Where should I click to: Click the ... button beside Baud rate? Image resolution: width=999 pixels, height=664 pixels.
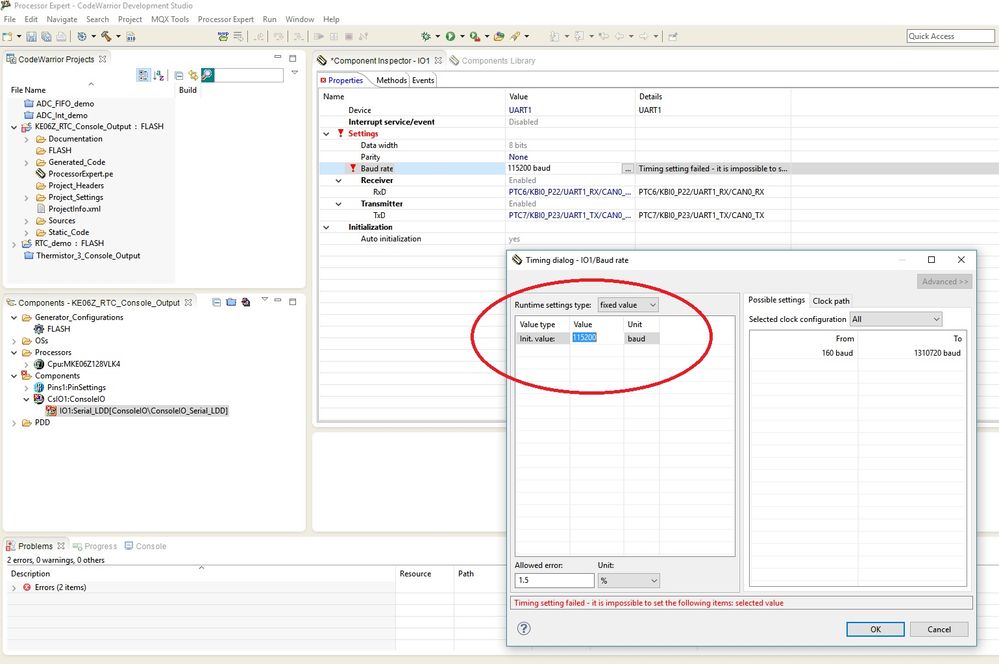tap(628, 169)
